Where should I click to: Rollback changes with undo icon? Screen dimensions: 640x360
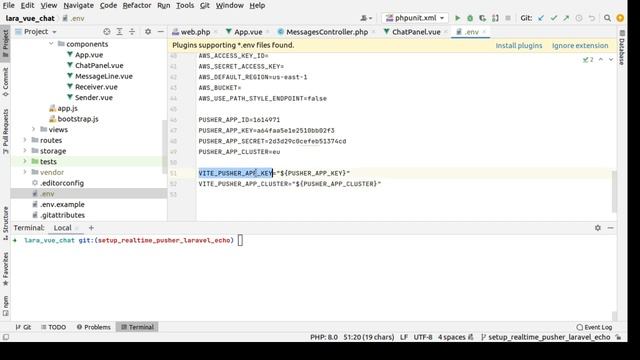tap(591, 18)
